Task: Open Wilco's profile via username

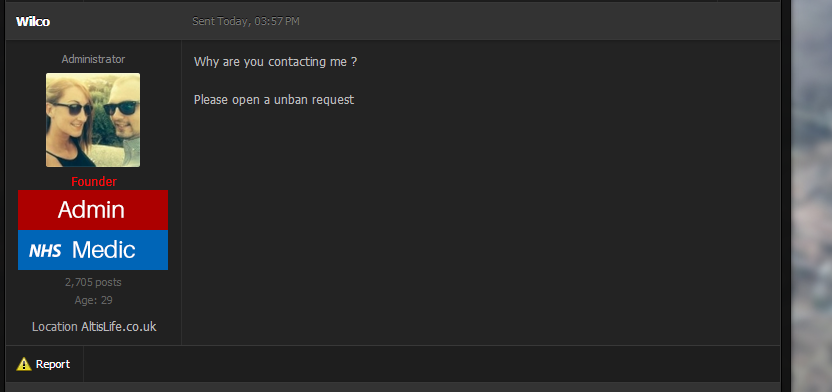Action: tap(33, 22)
